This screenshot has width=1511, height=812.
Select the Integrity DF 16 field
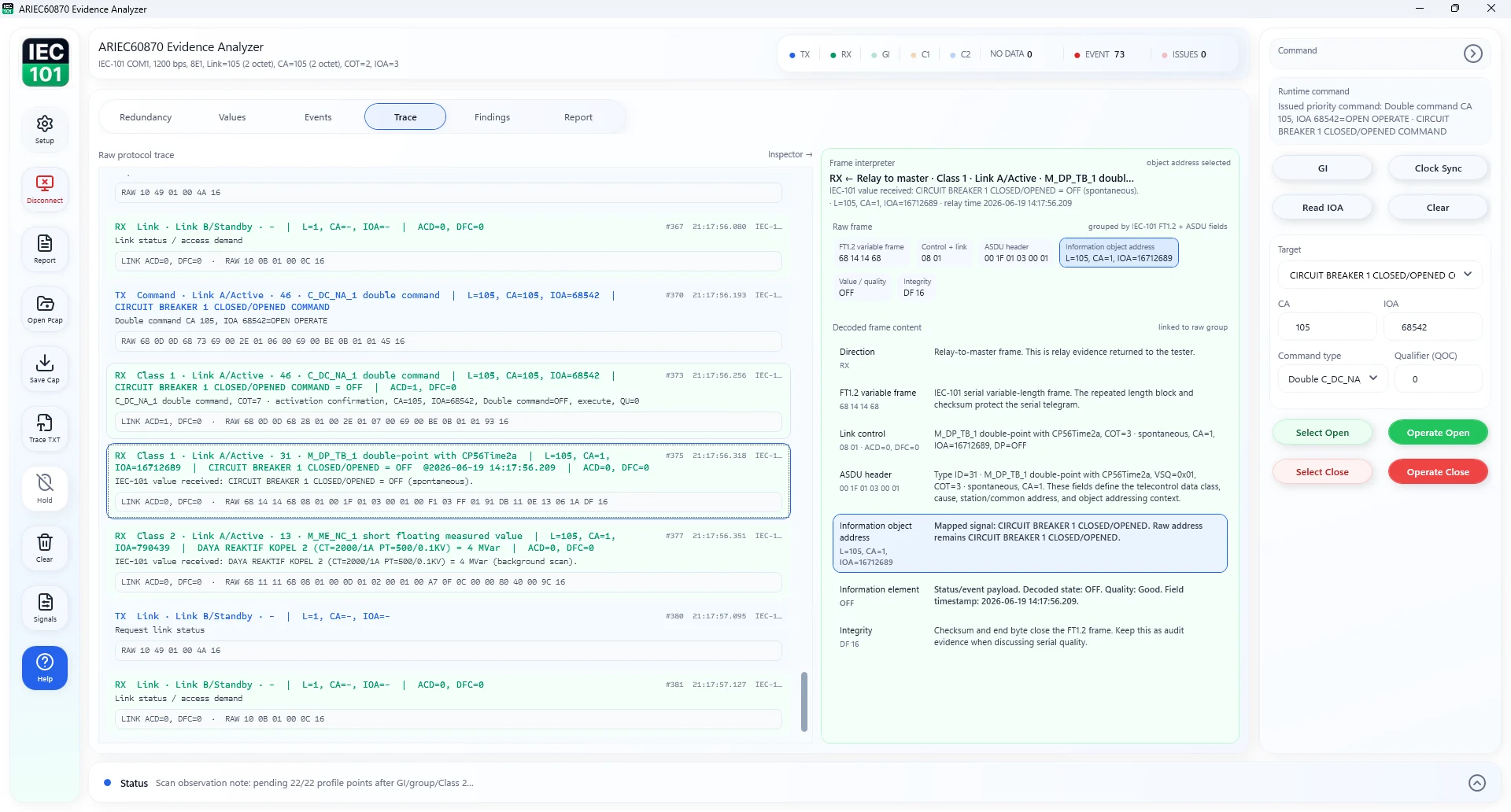918,287
